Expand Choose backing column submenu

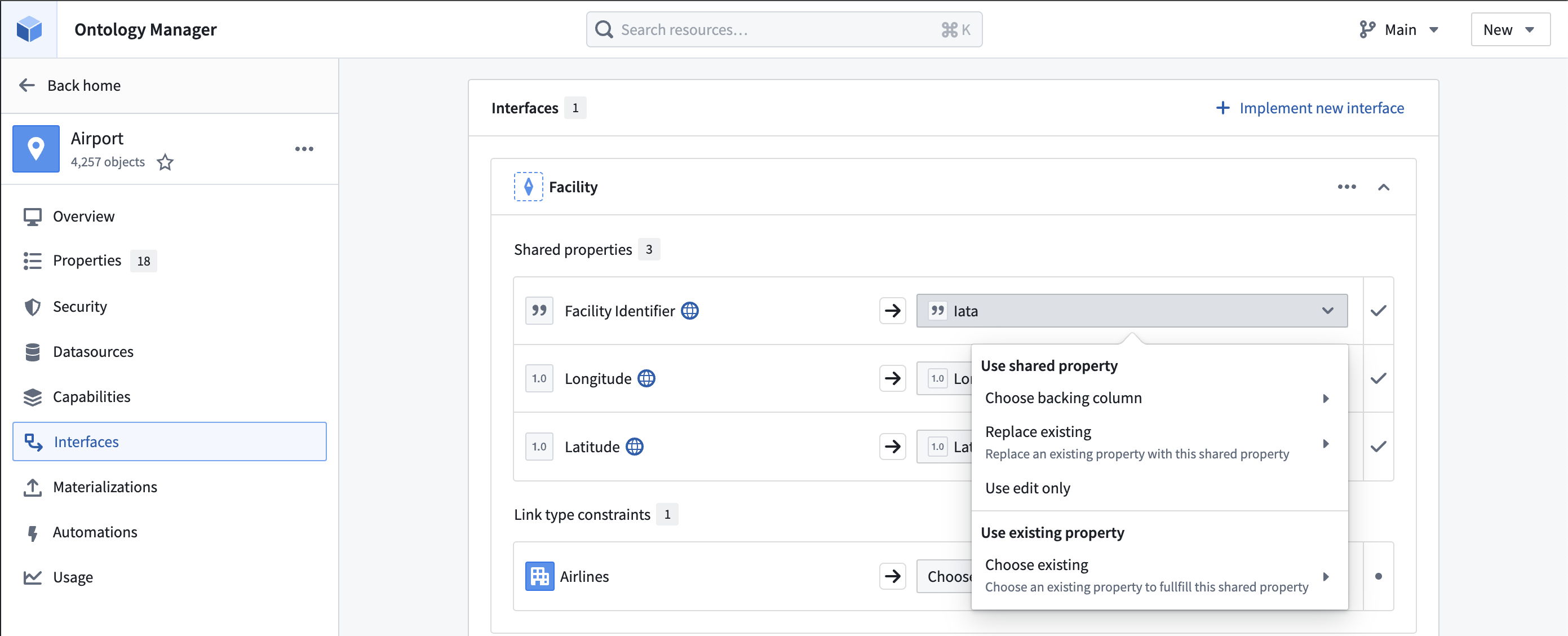pyautogui.click(x=1159, y=398)
